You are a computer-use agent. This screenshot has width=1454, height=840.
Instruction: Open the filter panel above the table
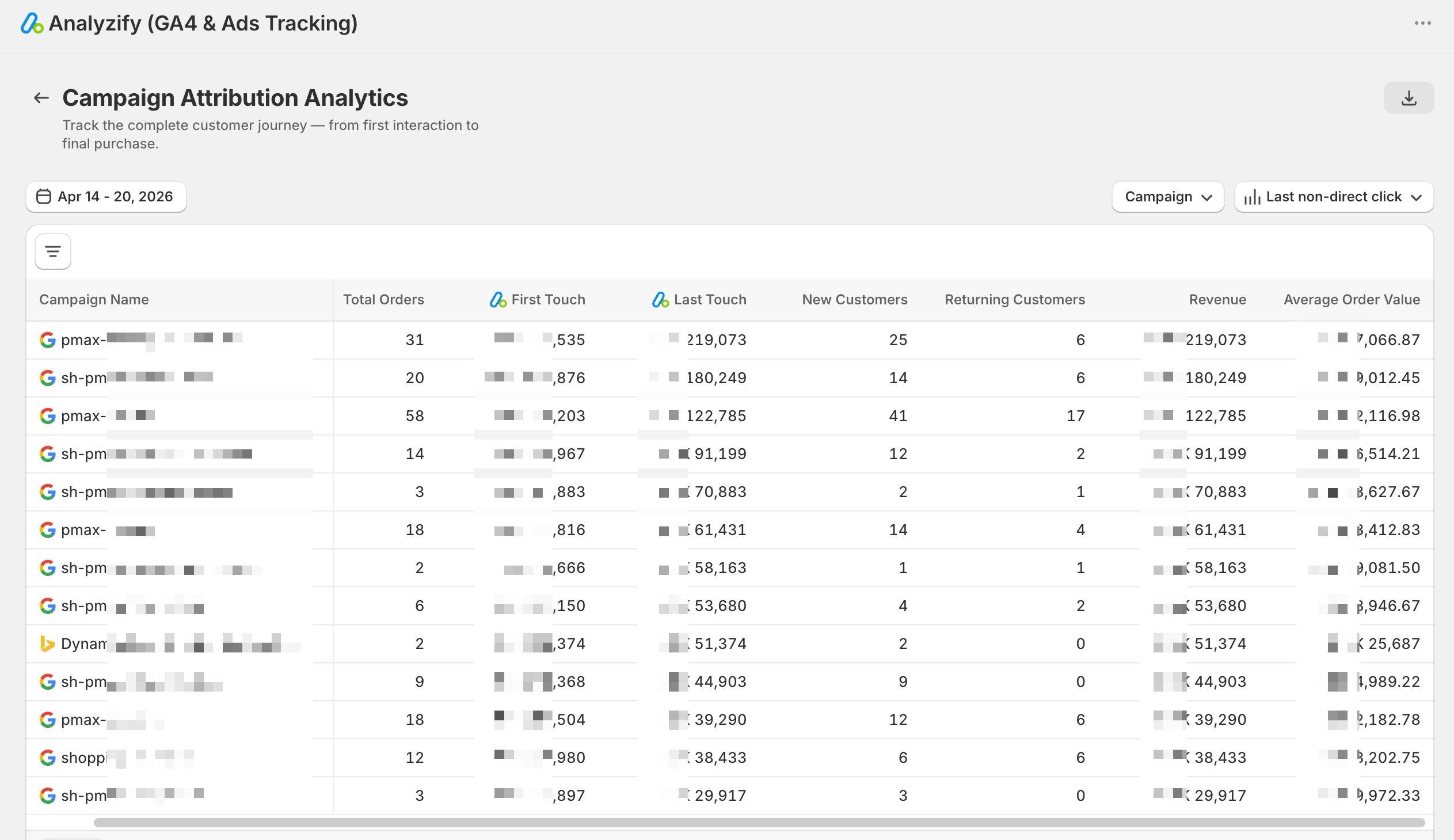tap(52, 251)
